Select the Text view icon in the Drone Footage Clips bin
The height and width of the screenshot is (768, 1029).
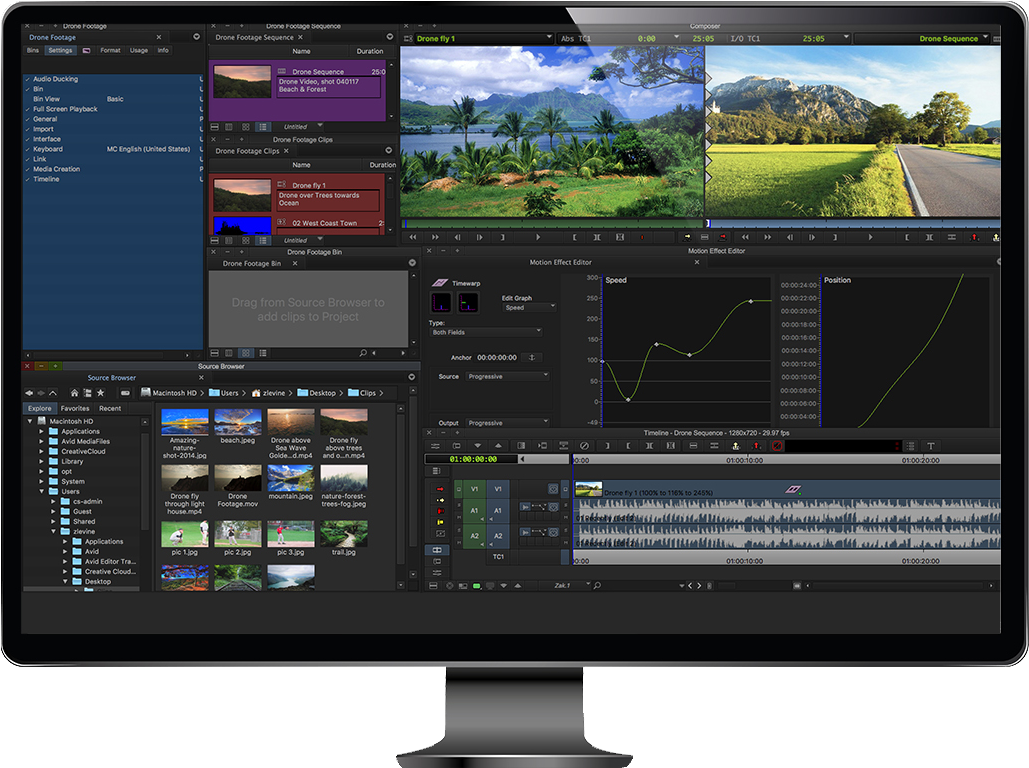[264, 241]
